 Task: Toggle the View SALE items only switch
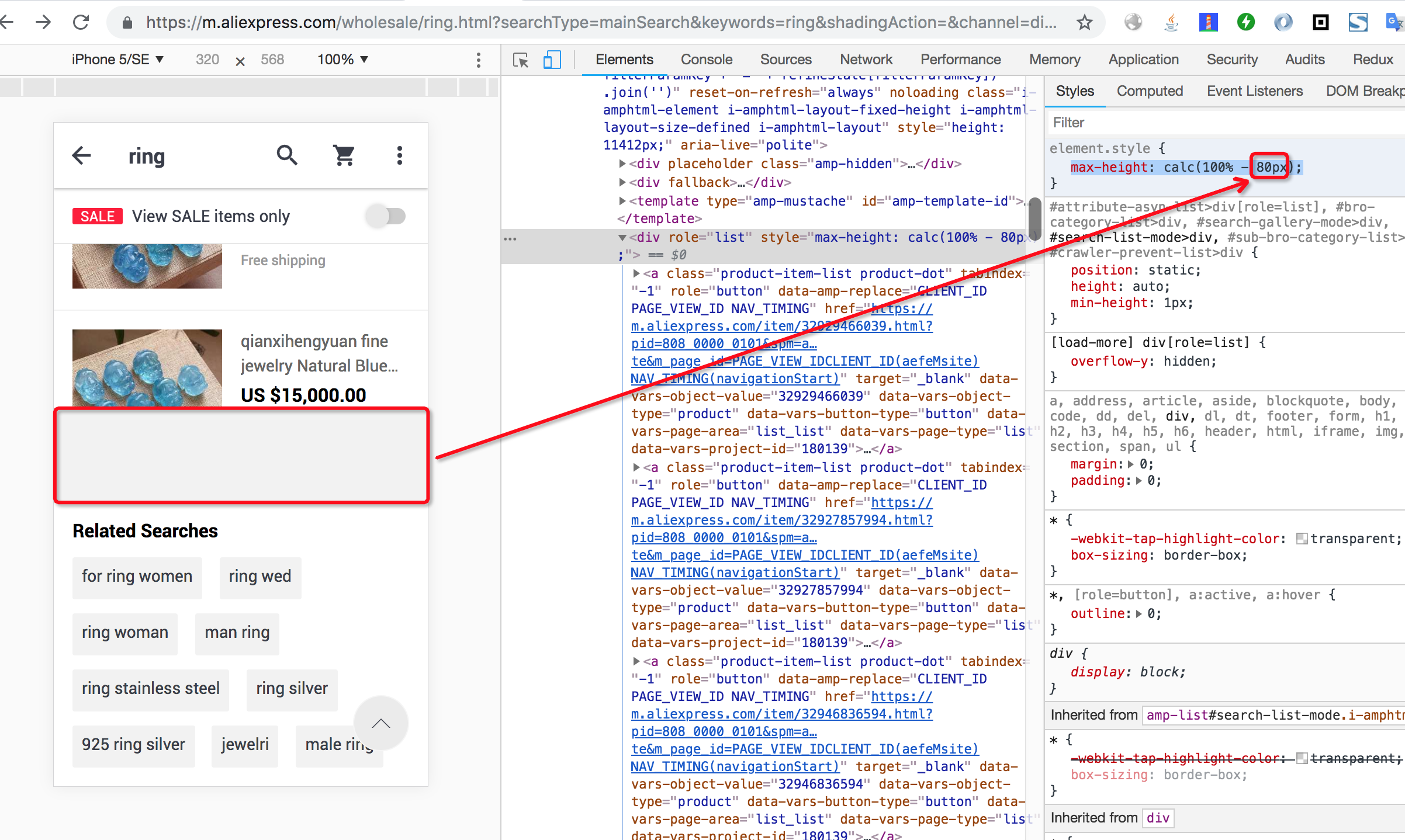[x=386, y=216]
